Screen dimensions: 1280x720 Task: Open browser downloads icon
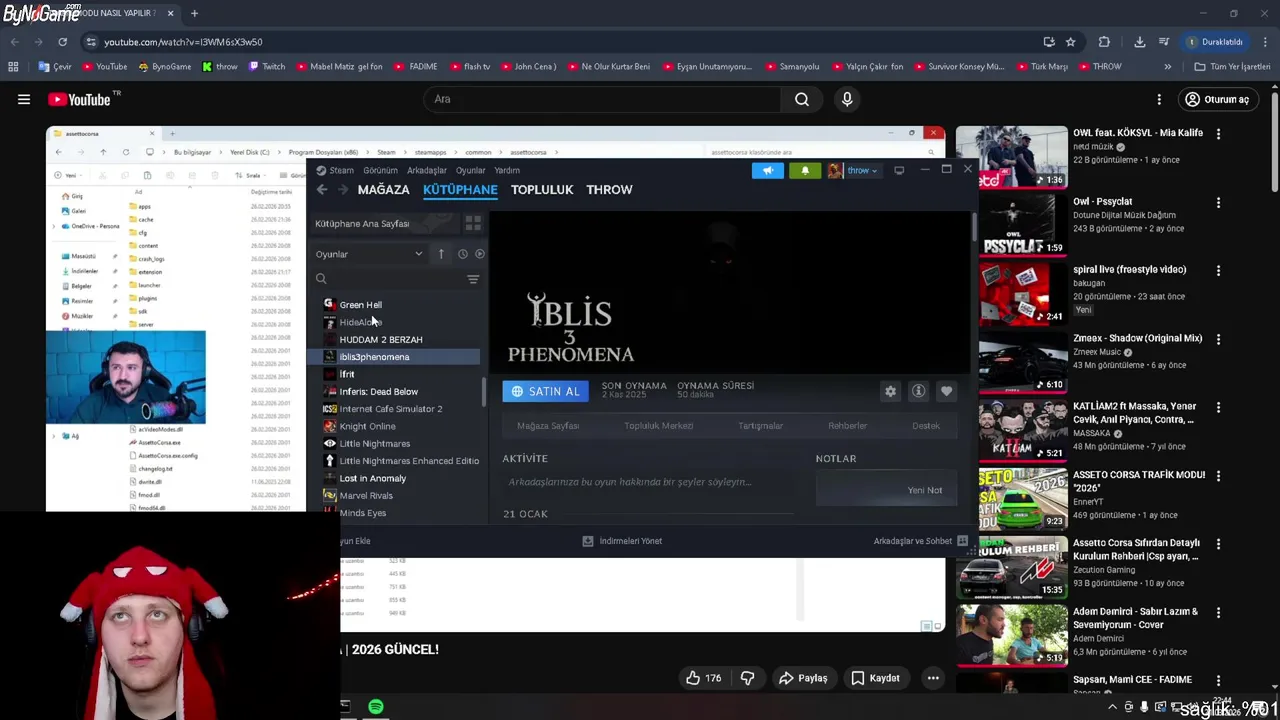pyautogui.click(x=1139, y=42)
